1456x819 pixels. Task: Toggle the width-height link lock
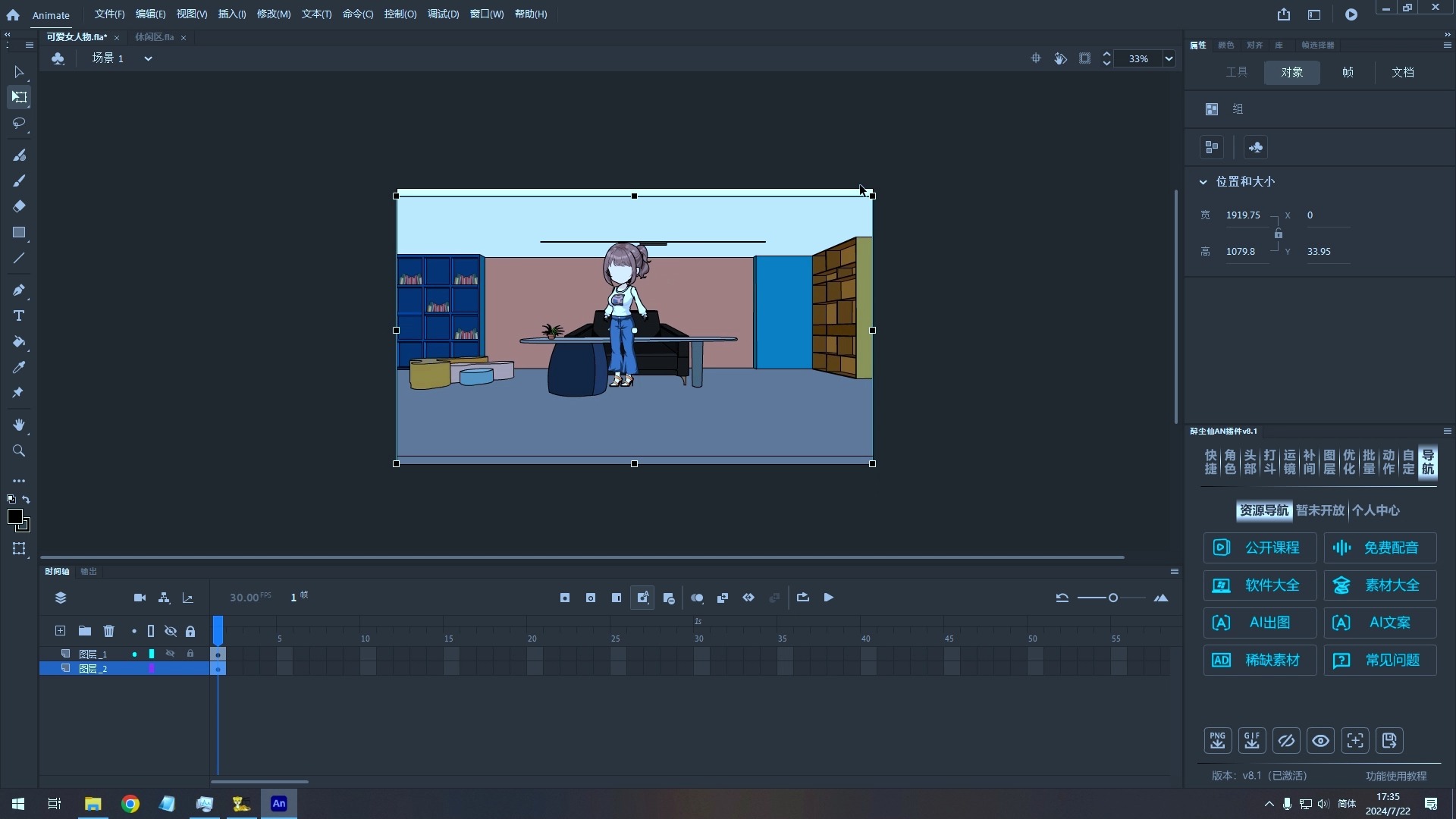coord(1279,234)
